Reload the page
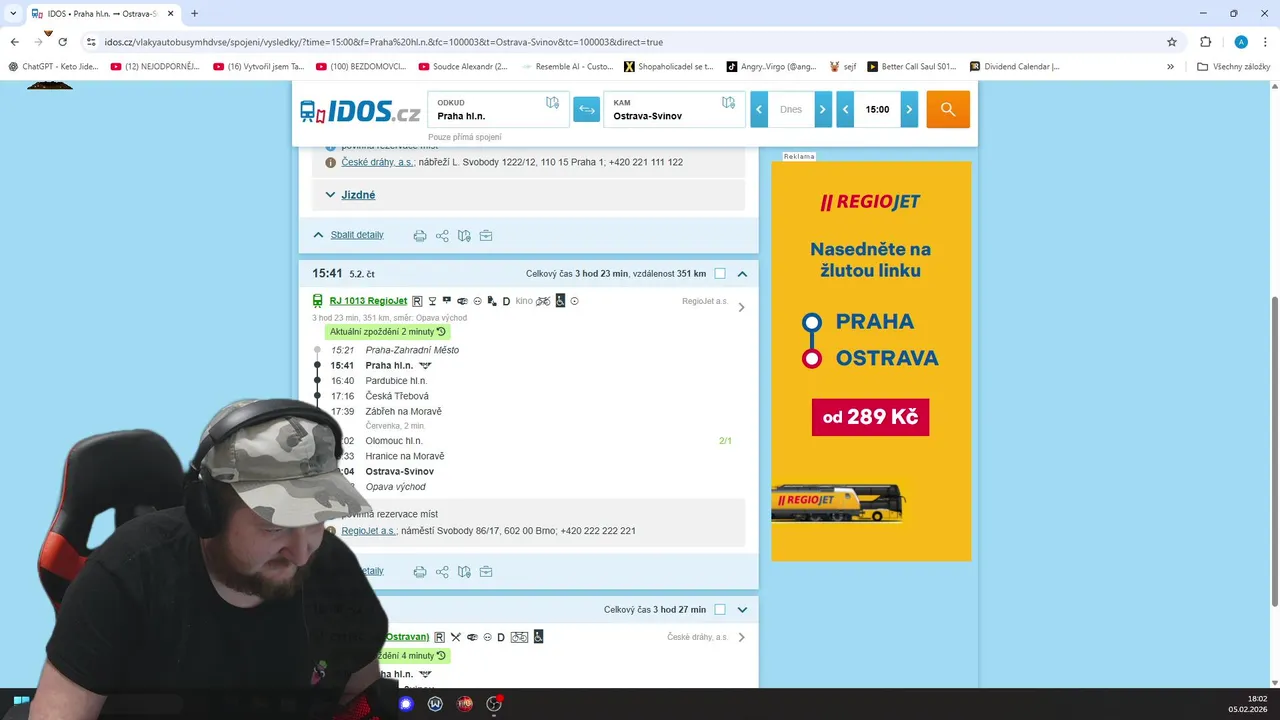1280x720 pixels. tap(63, 42)
